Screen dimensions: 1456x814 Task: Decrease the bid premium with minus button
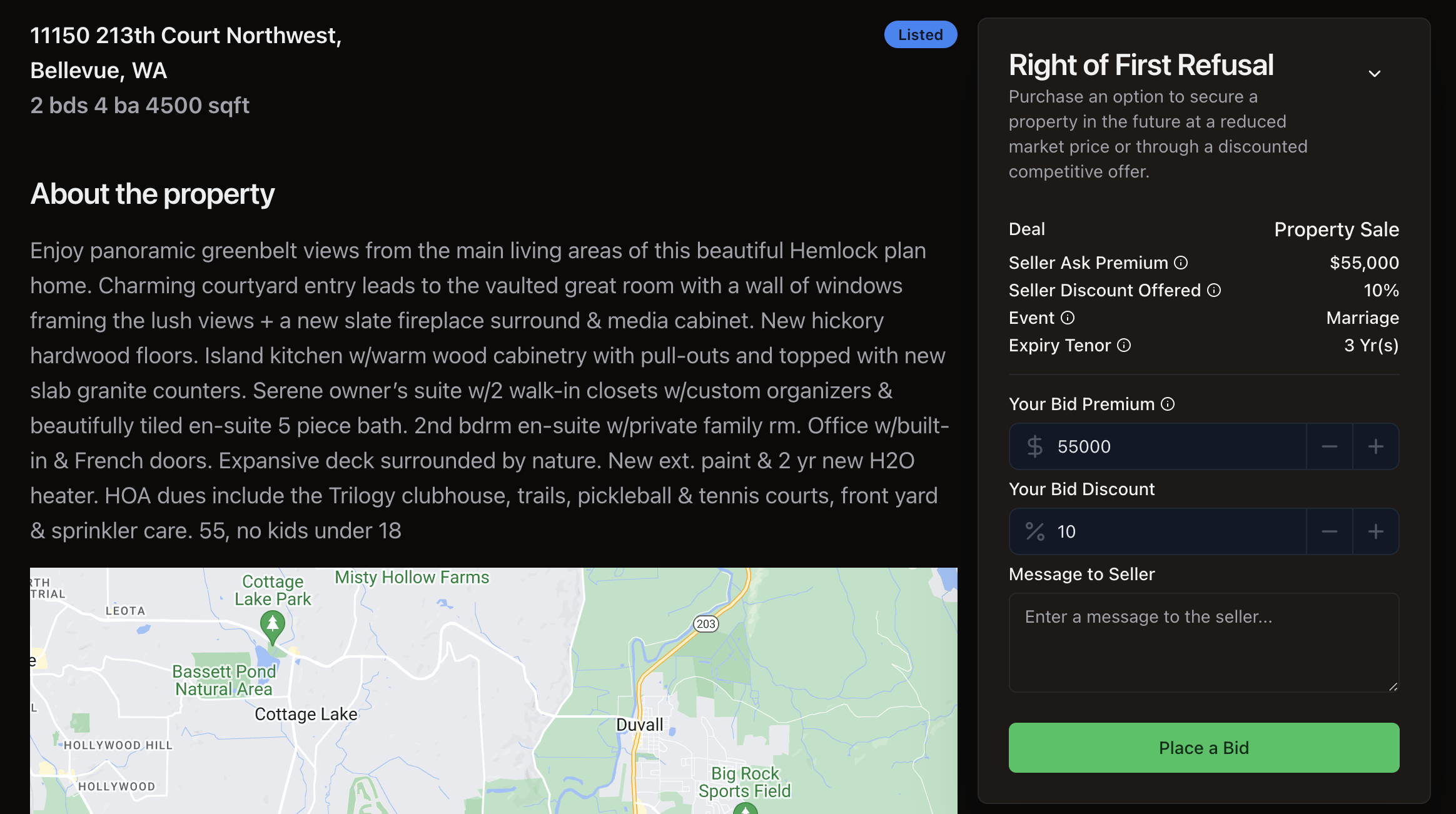(x=1329, y=446)
